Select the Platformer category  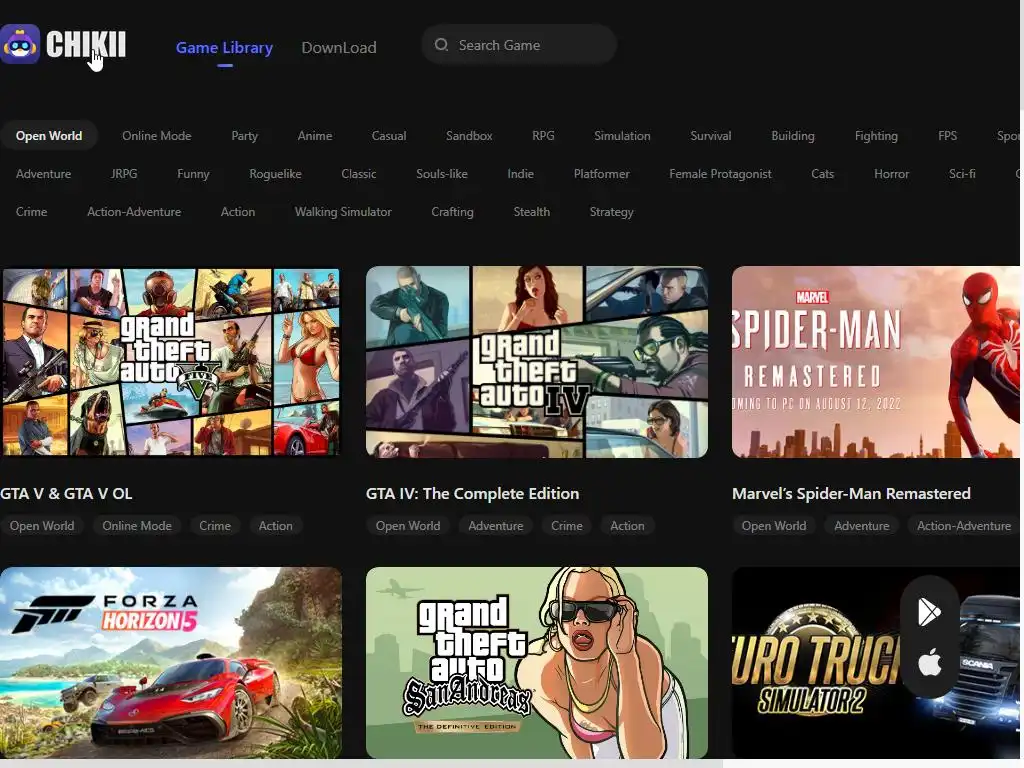(x=601, y=174)
